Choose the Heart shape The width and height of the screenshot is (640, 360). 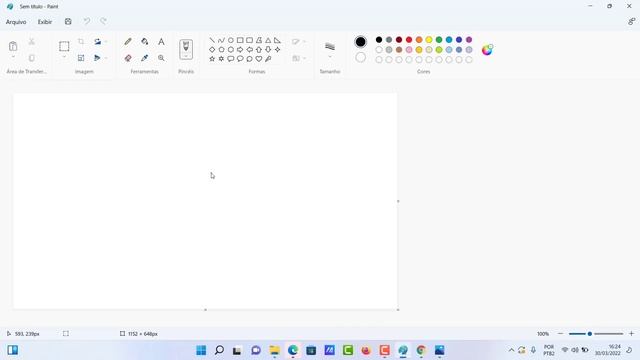(x=259, y=59)
